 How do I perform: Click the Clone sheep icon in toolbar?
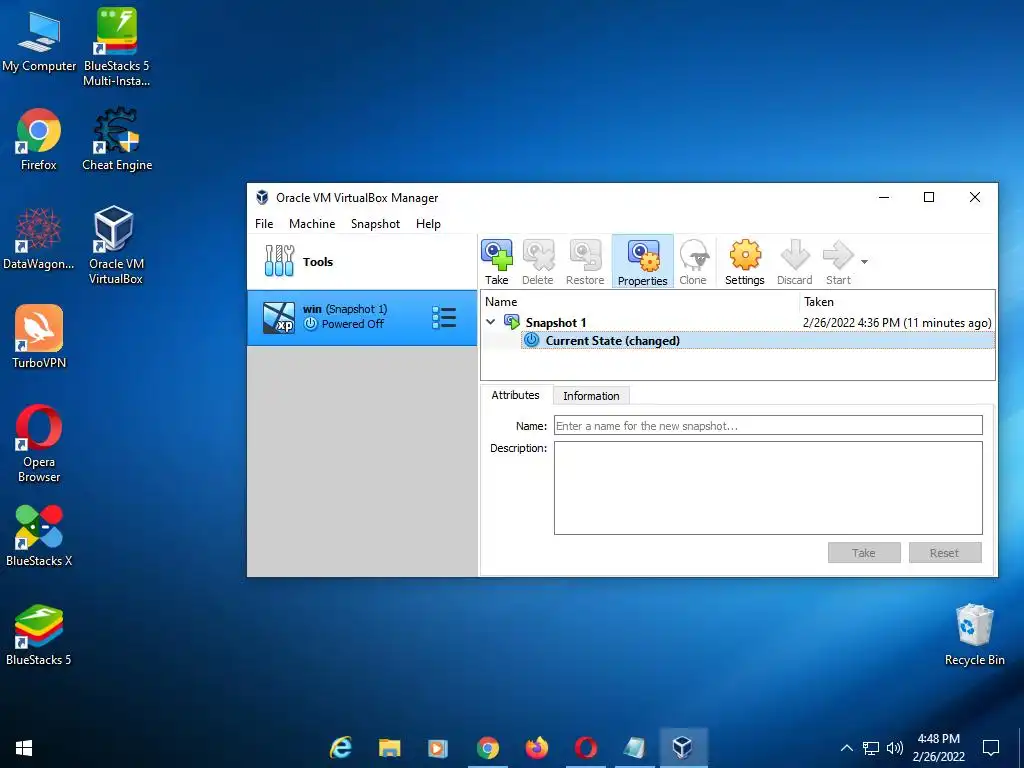pyautogui.click(x=693, y=262)
